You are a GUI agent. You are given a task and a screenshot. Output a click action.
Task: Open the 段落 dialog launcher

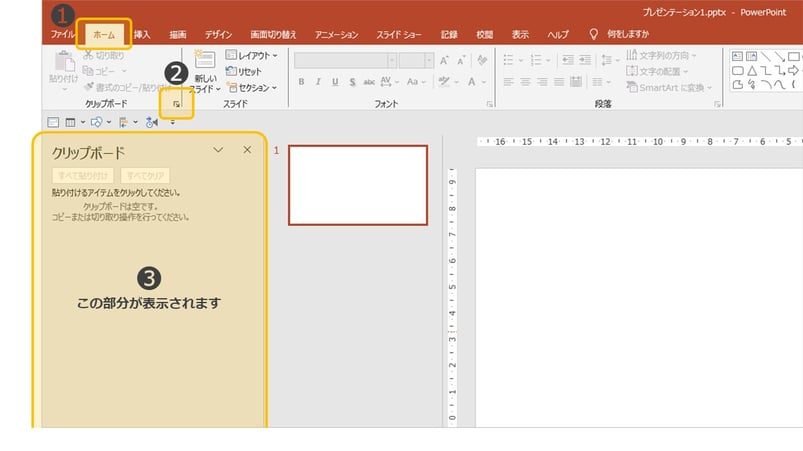point(717,104)
